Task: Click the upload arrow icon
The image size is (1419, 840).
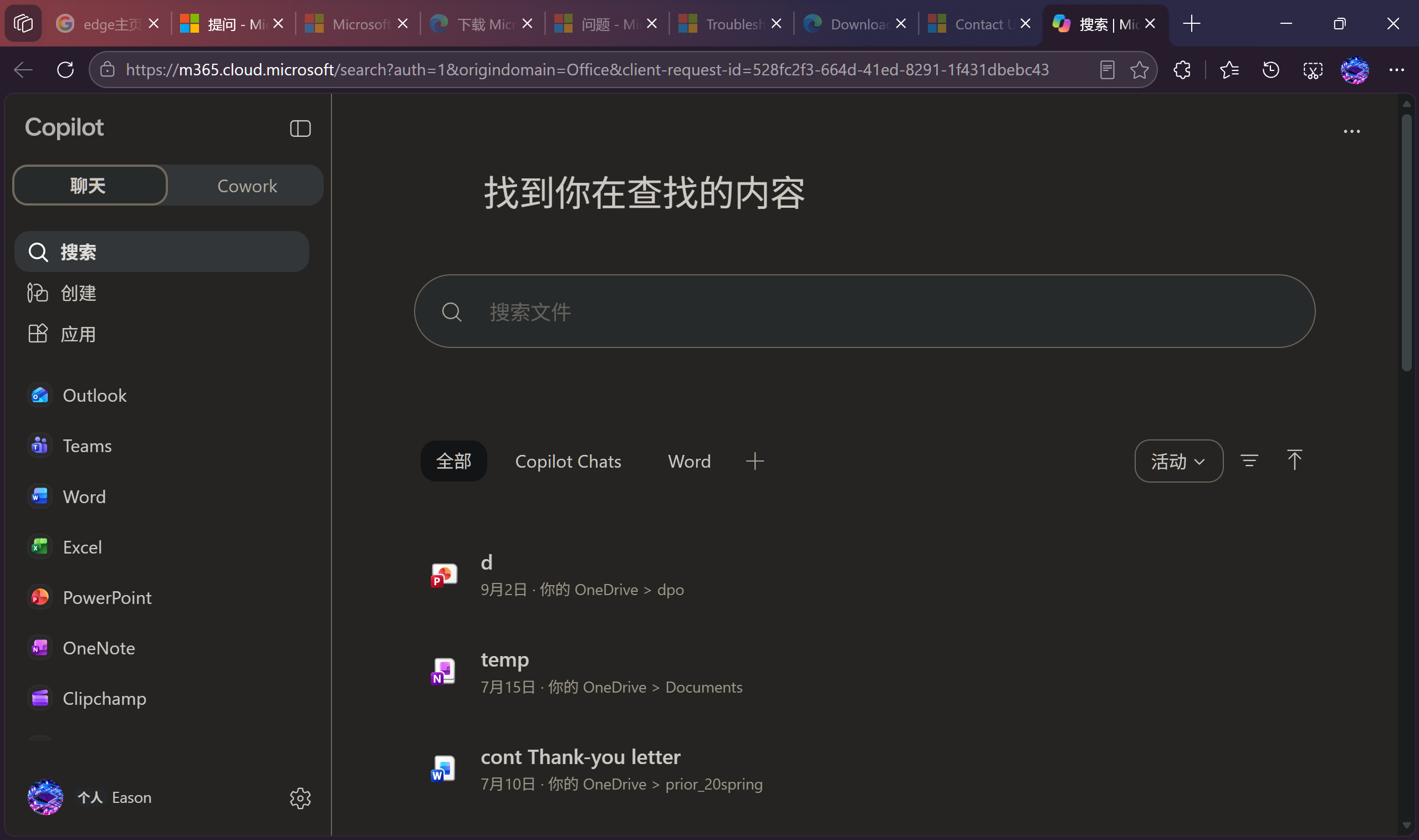Action: click(1294, 460)
